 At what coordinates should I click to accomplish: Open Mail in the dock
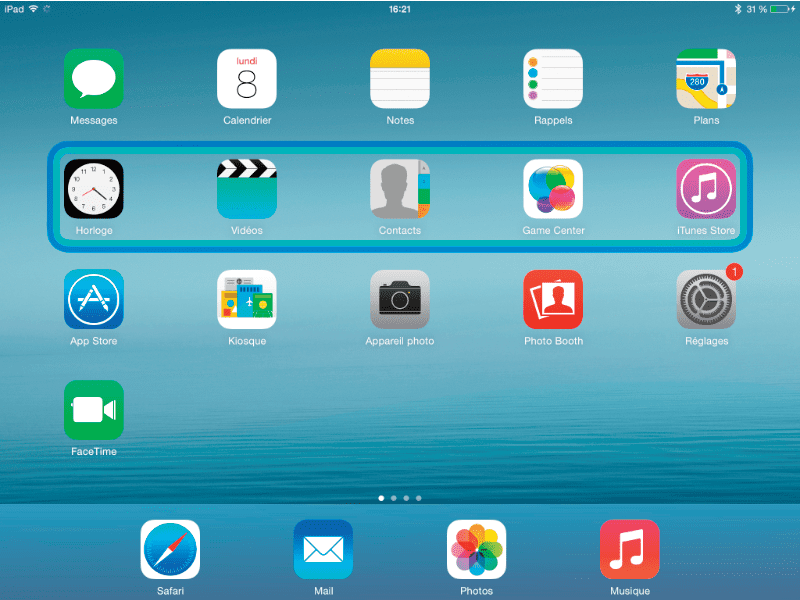point(323,550)
